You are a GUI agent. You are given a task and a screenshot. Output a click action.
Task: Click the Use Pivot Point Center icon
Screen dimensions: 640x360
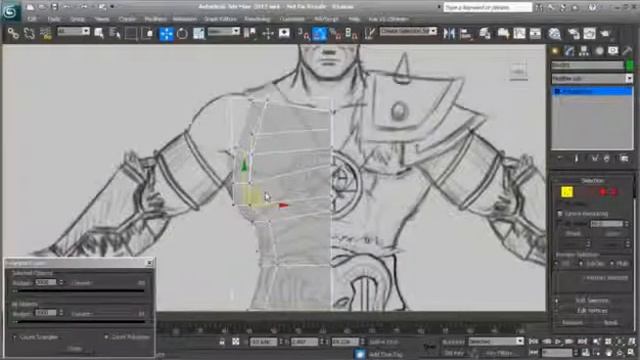(250, 33)
